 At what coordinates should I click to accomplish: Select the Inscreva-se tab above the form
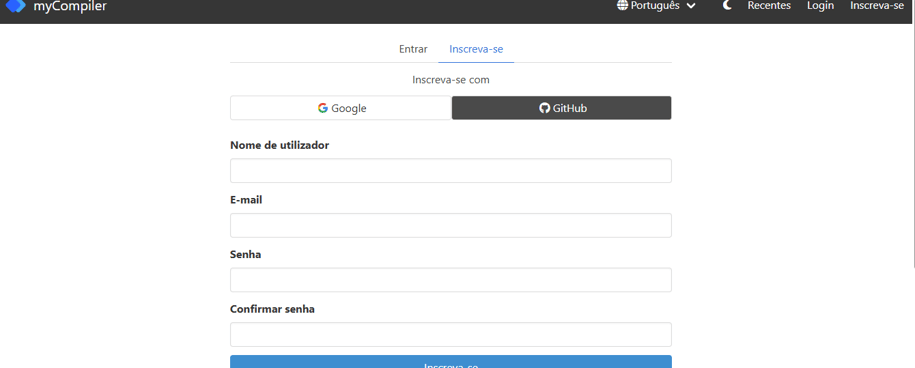pos(476,50)
